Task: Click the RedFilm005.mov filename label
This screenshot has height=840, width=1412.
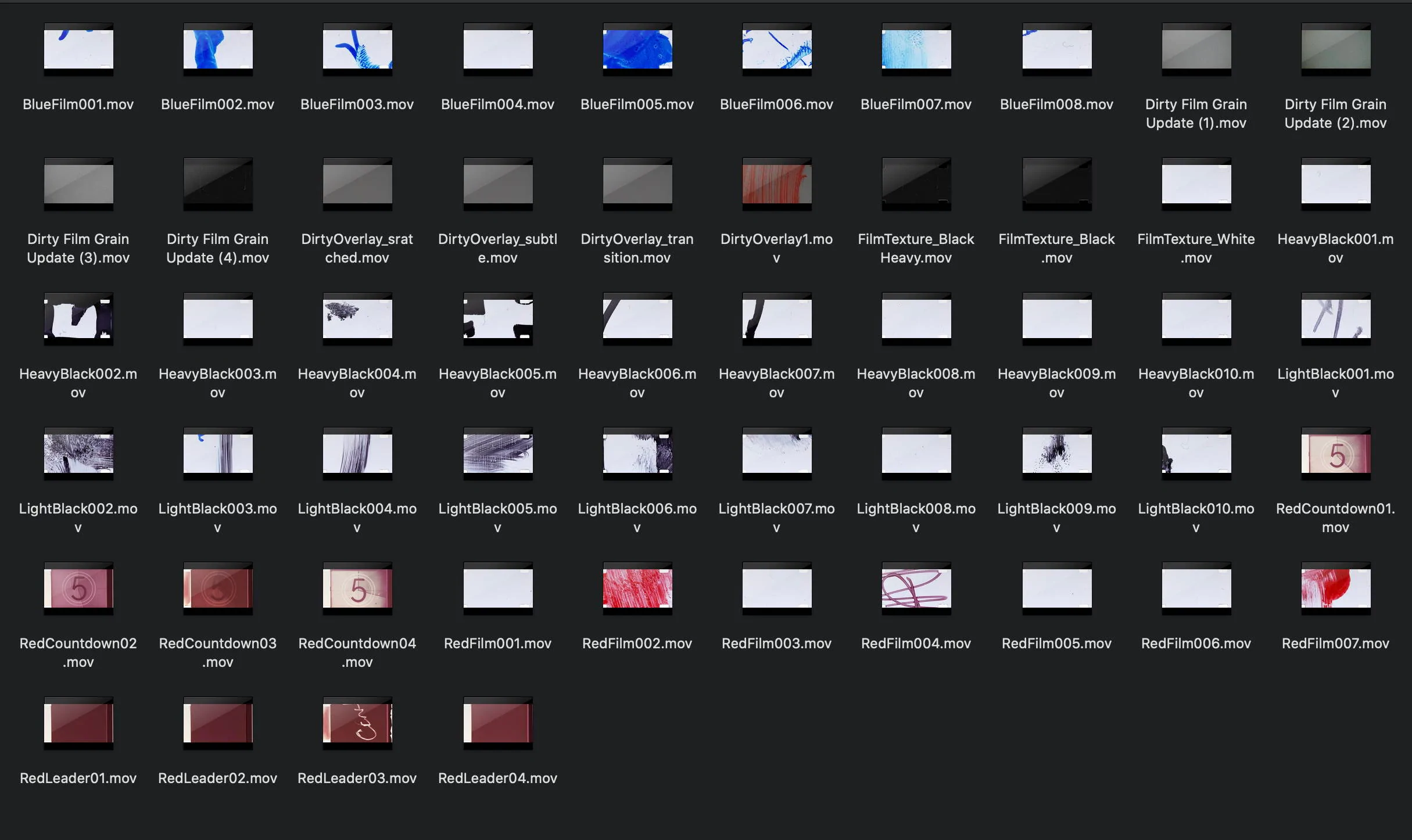Action: (x=1057, y=643)
